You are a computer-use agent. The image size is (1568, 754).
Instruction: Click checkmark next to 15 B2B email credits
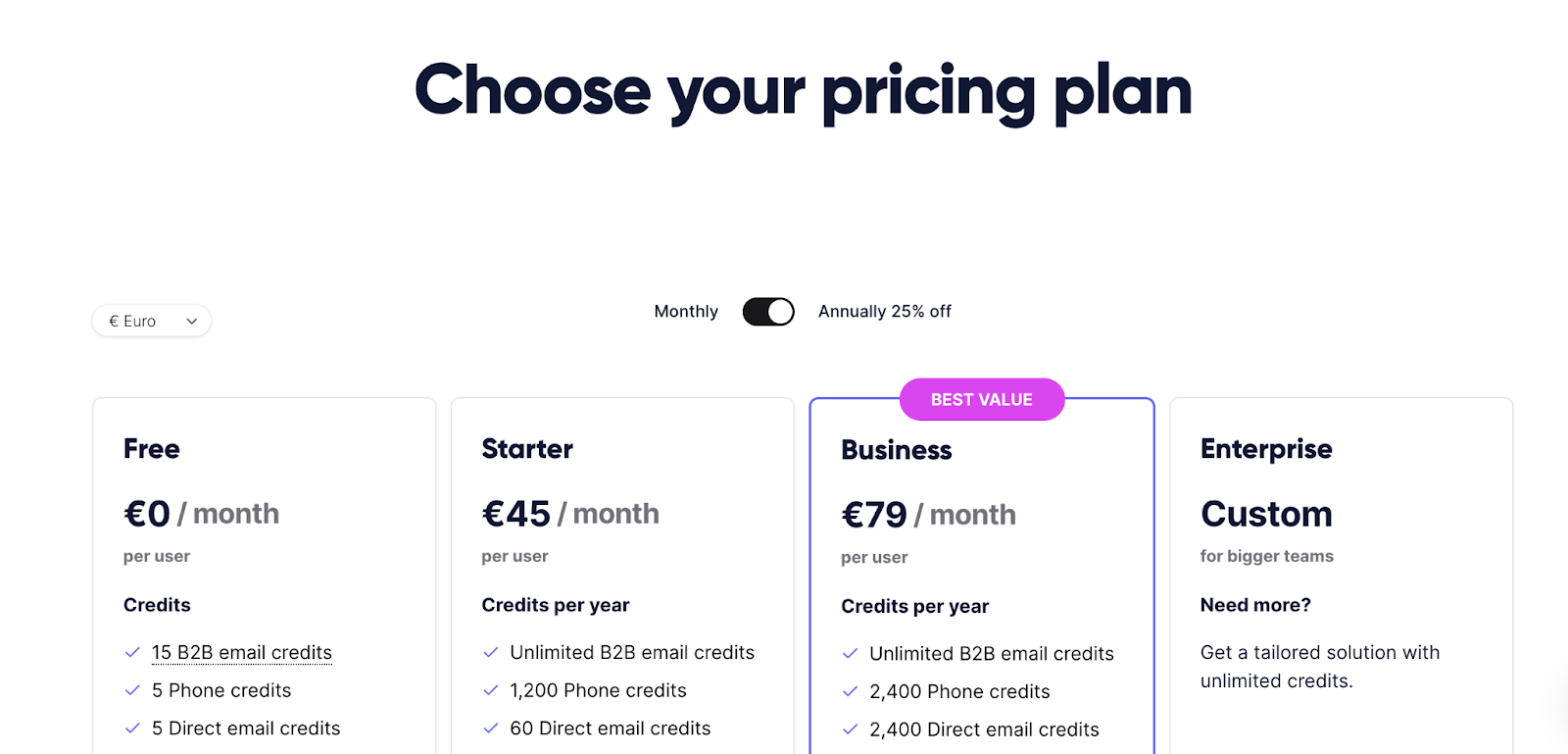coord(132,653)
